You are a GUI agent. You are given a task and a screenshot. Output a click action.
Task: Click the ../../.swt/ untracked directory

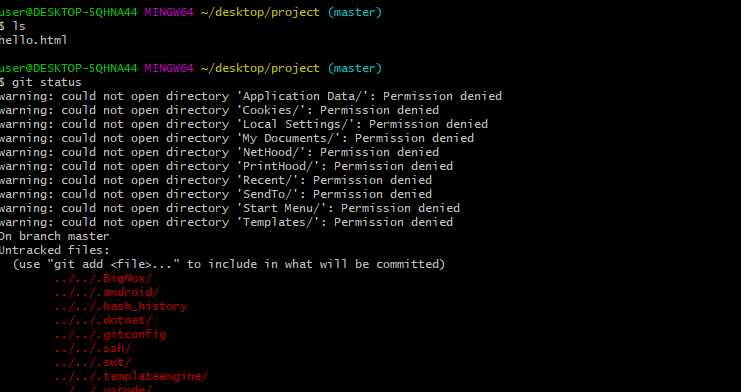coord(93,363)
